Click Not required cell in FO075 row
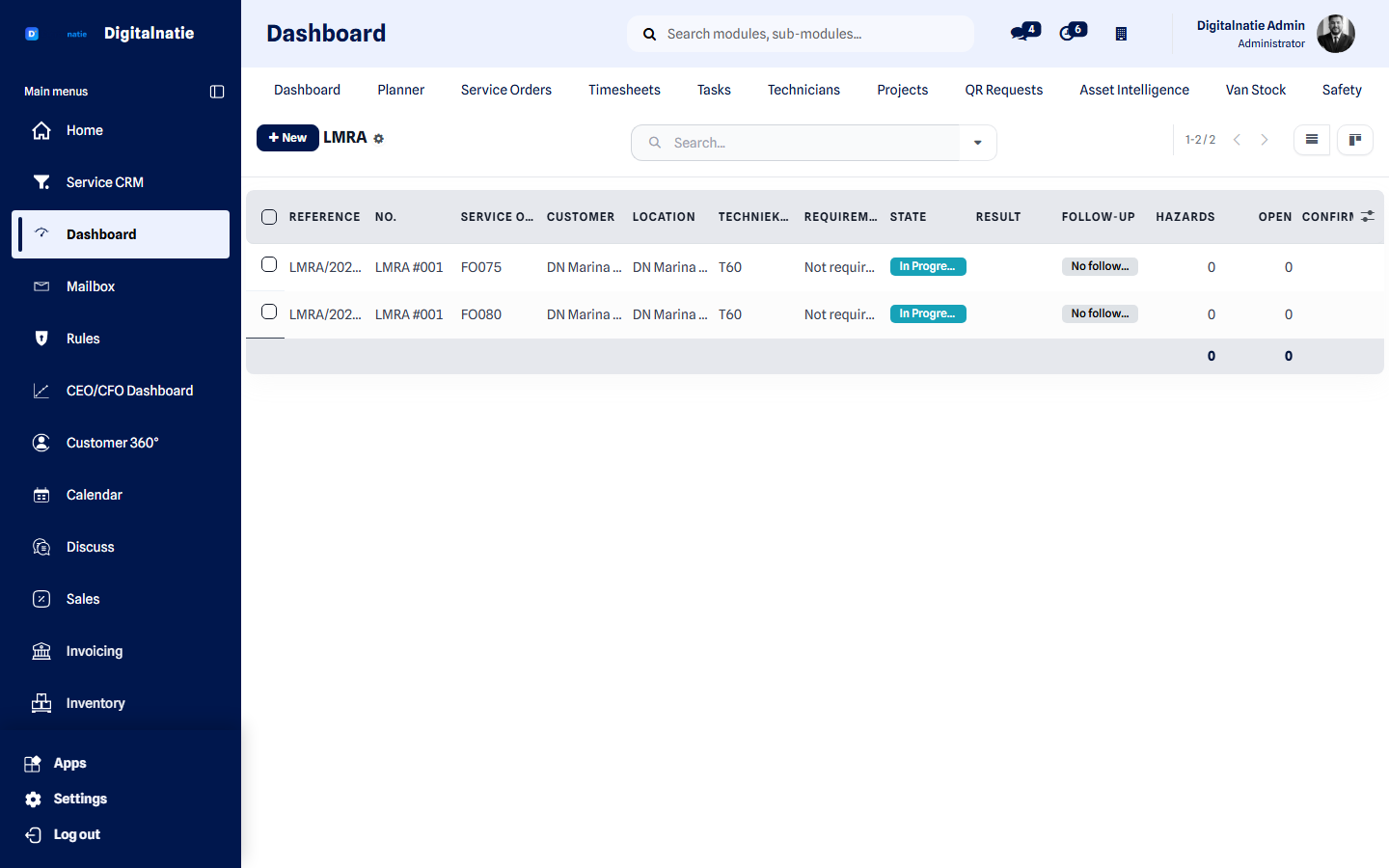The image size is (1389, 868). coord(840,267)
